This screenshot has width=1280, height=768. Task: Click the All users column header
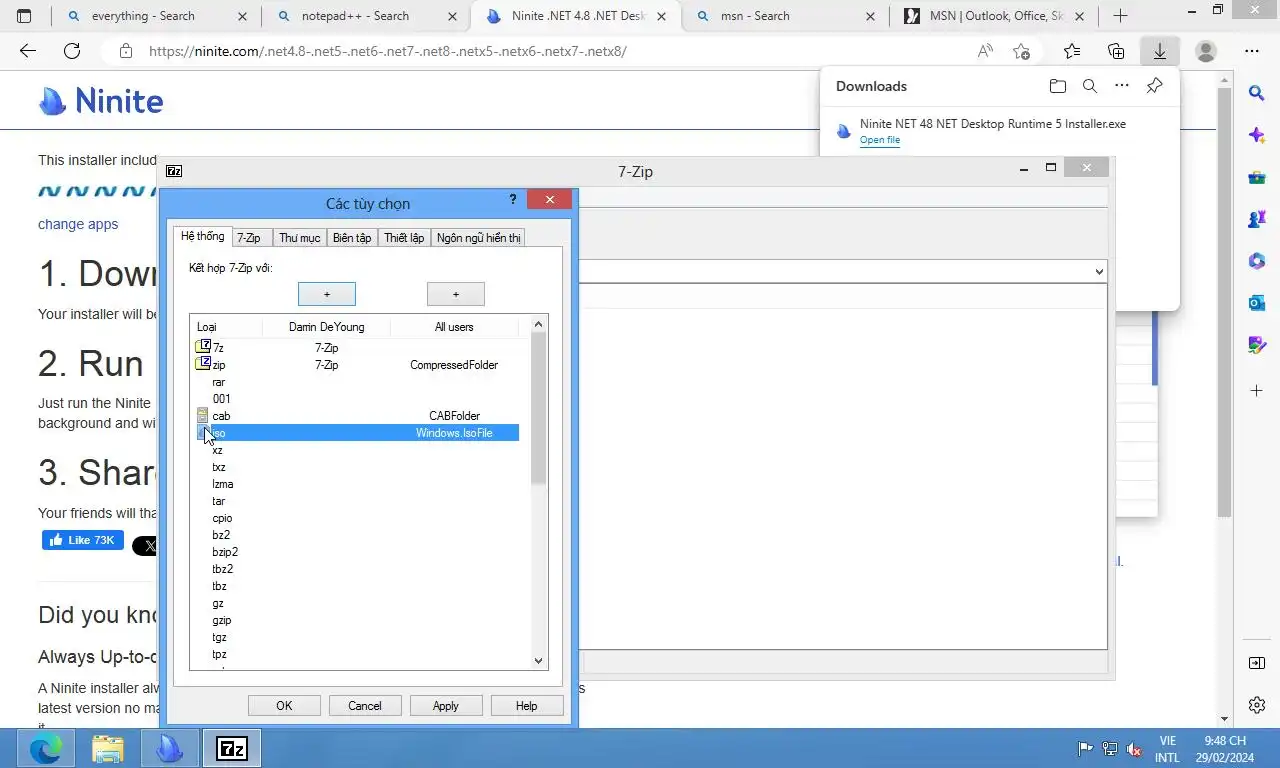click(x=454, y=327)
